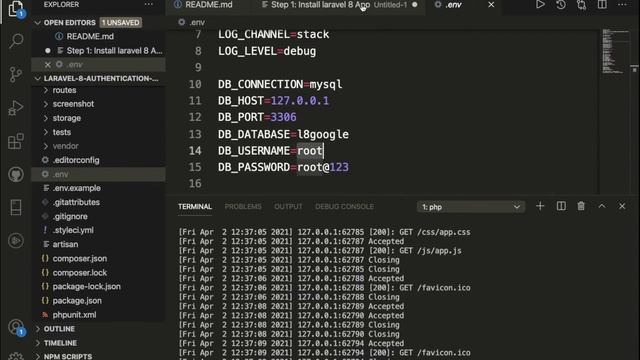Open the .gitattributes file
This screenshot has width=640, height=360.
76,202
